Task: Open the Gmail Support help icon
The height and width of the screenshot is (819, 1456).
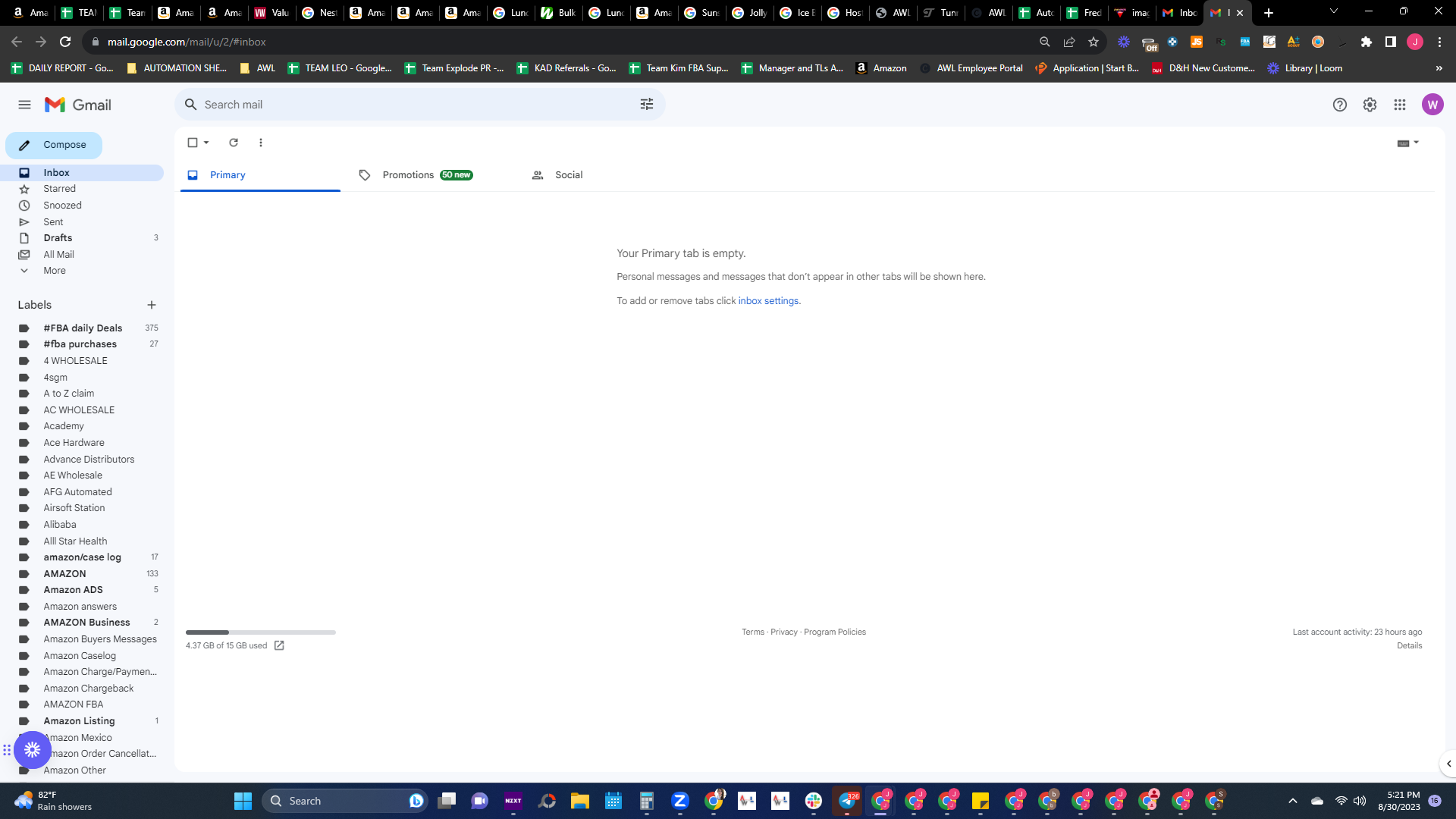Action: [1340, 105]
